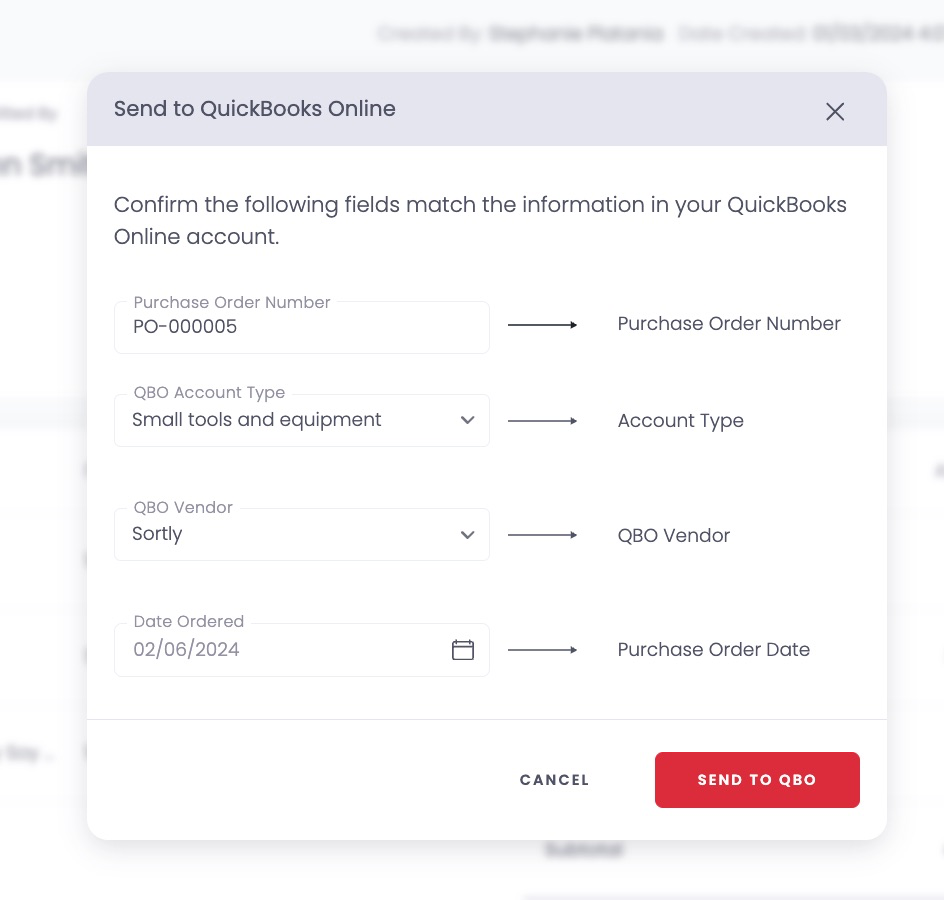The width and height of the screenshot is (944, 900).
Task: Expand the Small tools and equipment dropdown
Action: pyautogui.click(x=302, y=420)
